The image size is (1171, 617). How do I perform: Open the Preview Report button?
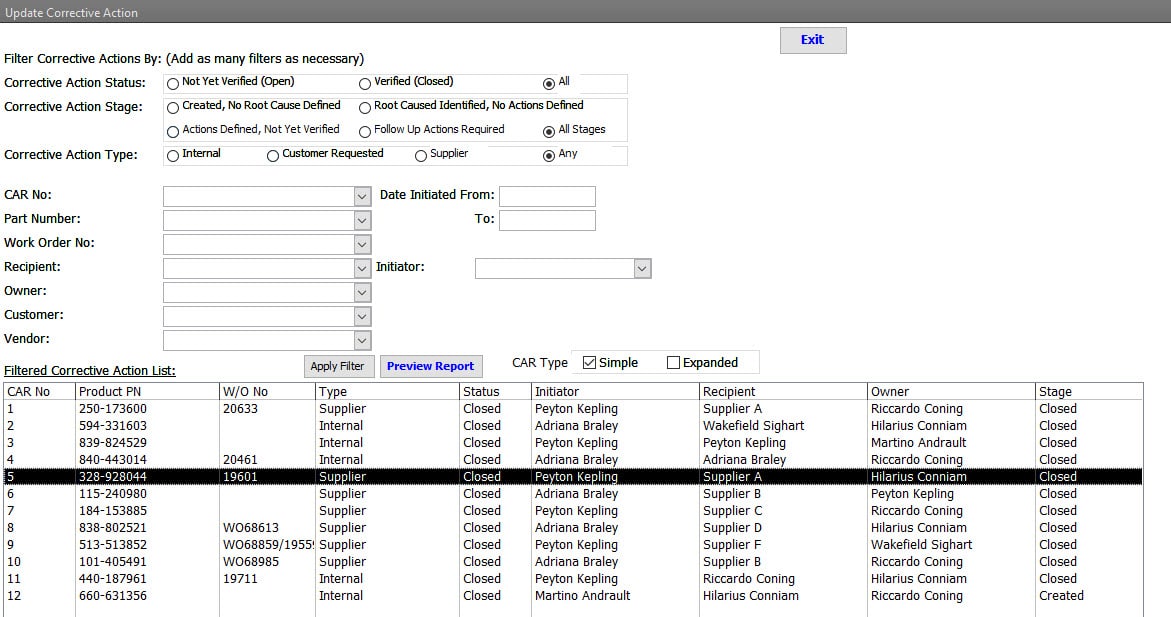point(431,366)
